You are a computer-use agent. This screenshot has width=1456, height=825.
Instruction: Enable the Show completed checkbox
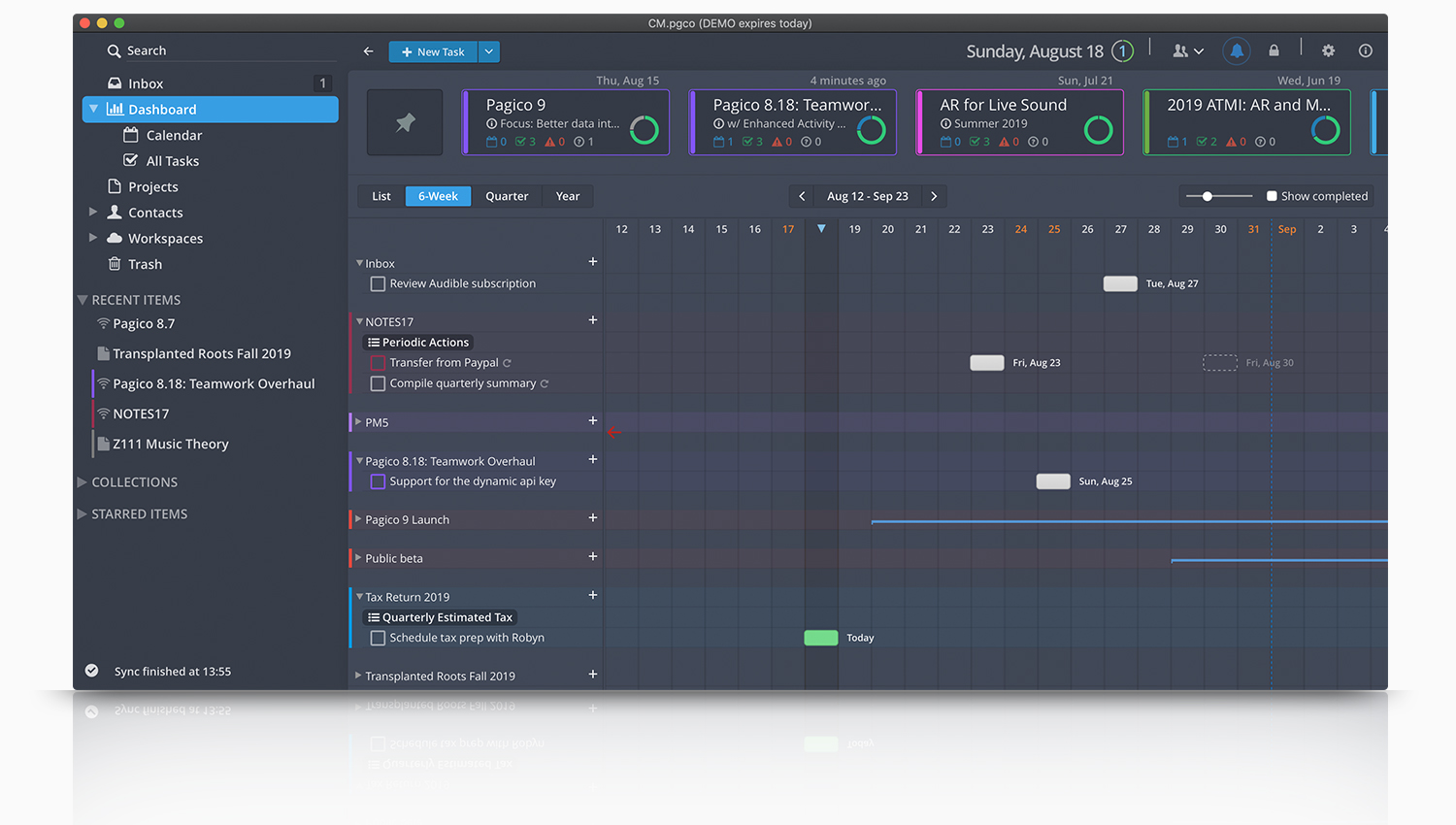1272,196
